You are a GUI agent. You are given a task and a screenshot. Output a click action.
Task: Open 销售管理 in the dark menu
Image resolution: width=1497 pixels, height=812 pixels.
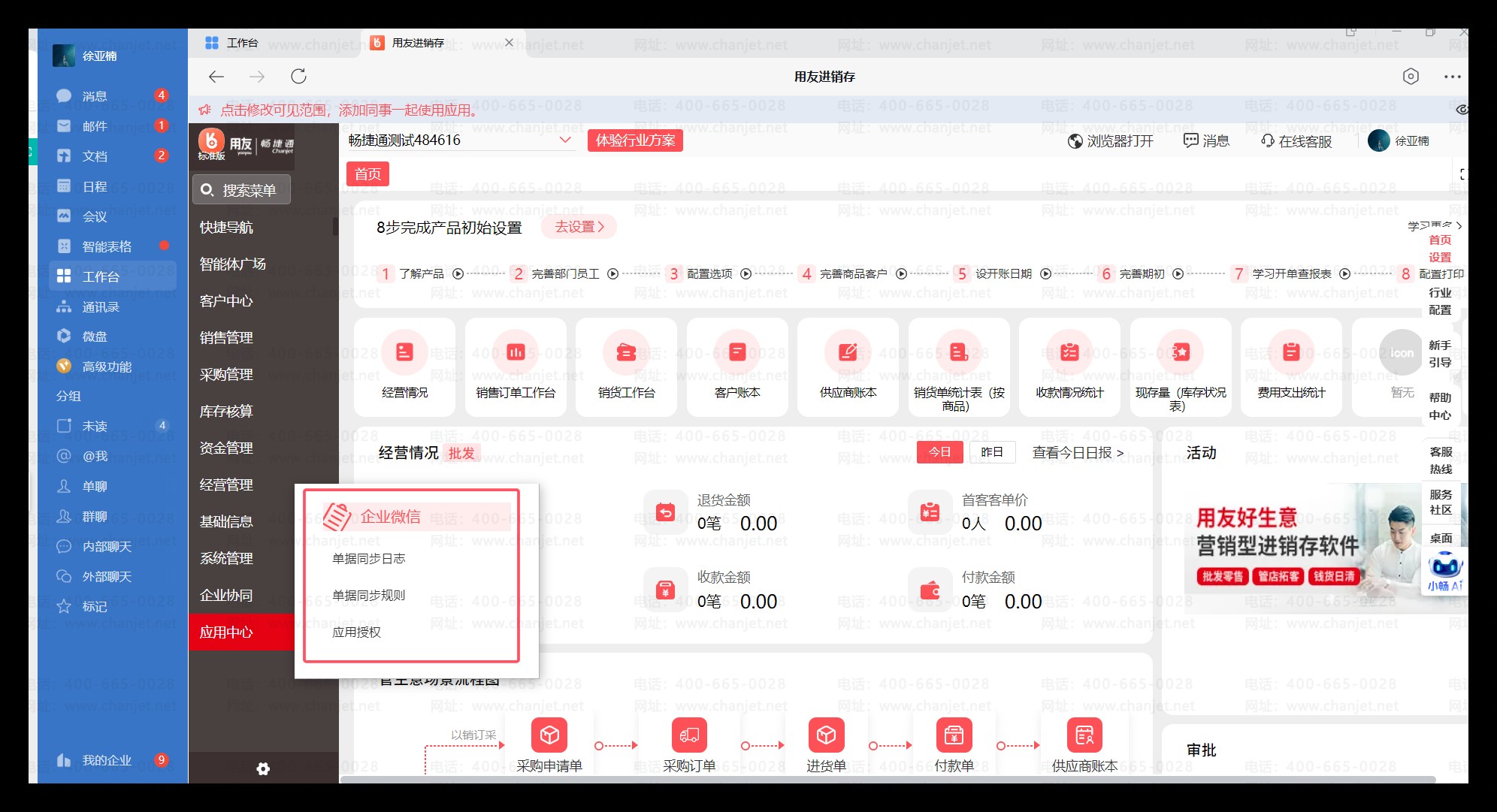coord(226,337)
